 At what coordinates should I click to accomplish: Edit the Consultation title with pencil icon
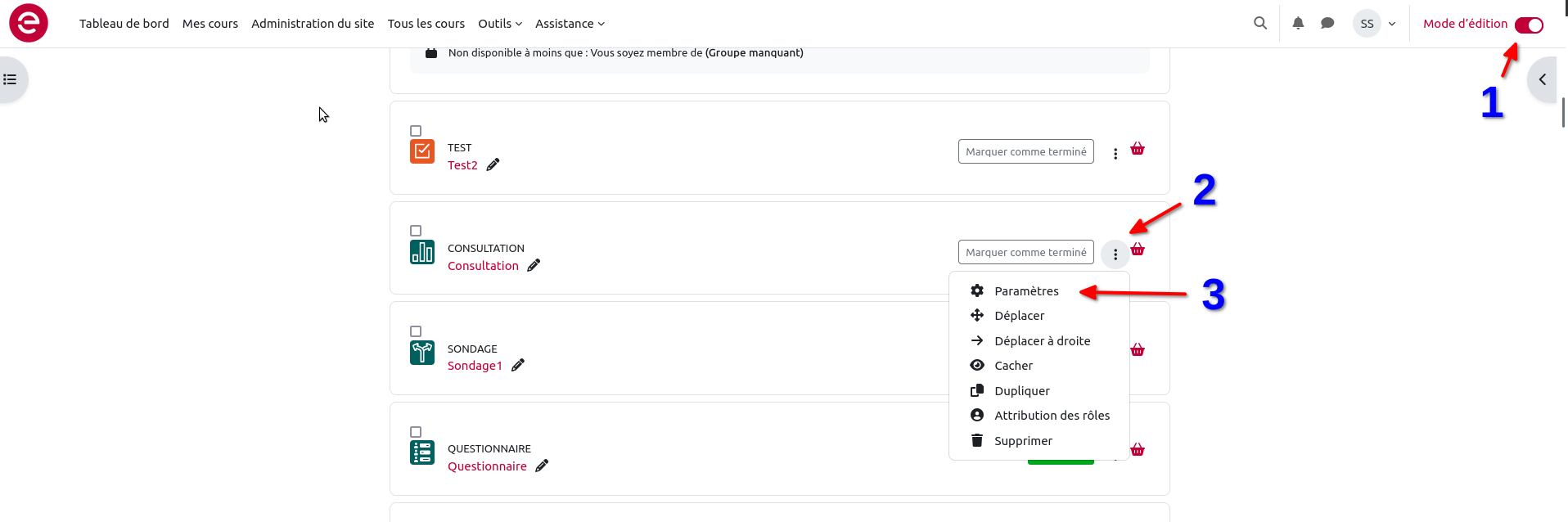[534, 265]
